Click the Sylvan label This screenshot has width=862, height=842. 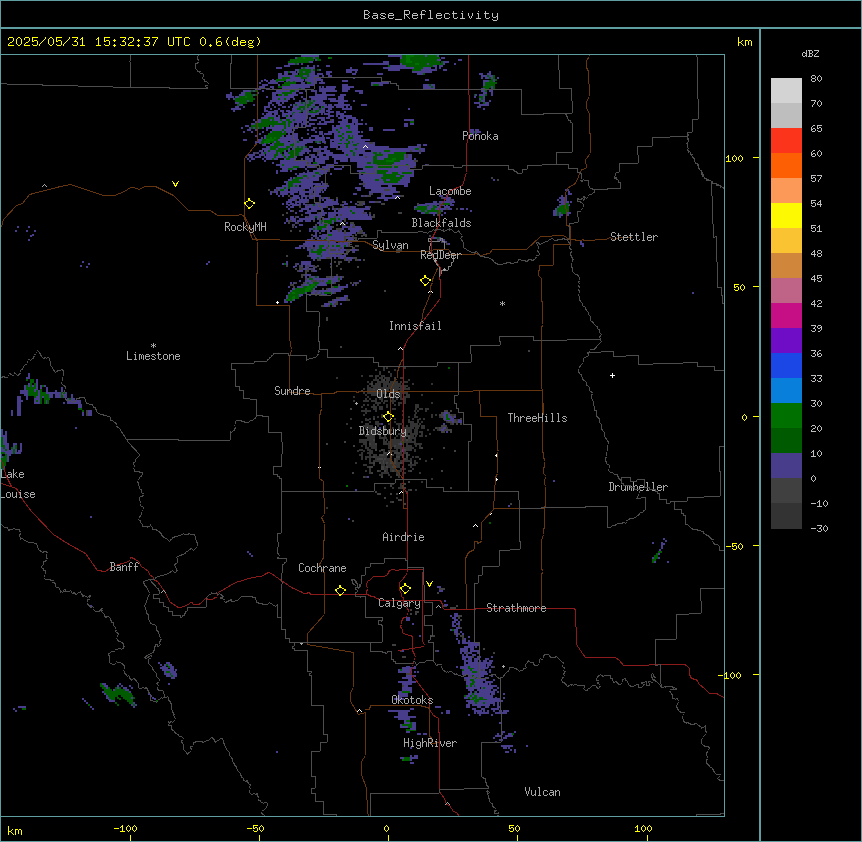pos(390,245)
